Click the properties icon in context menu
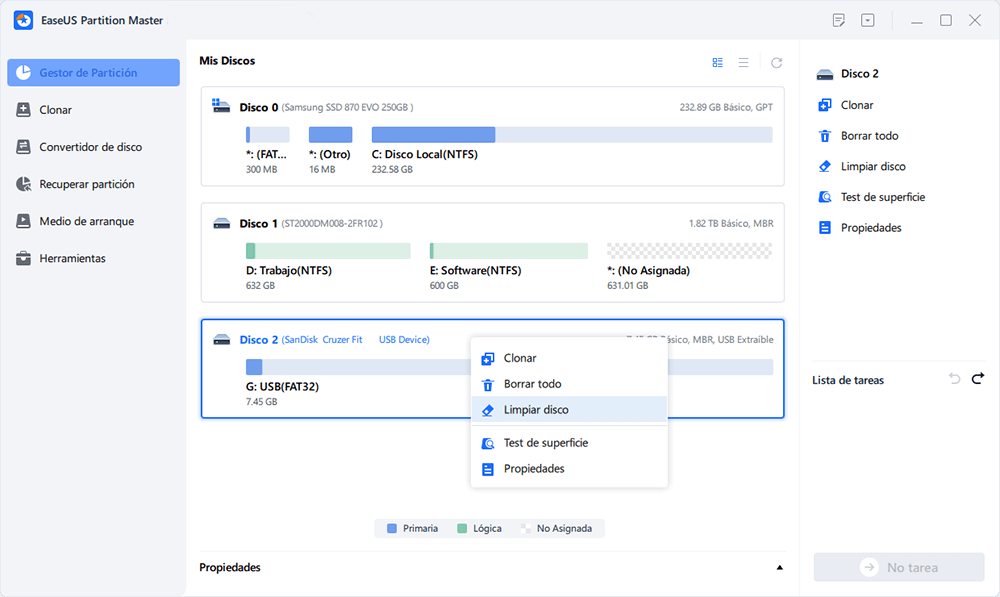 click(x=488, y=469)
